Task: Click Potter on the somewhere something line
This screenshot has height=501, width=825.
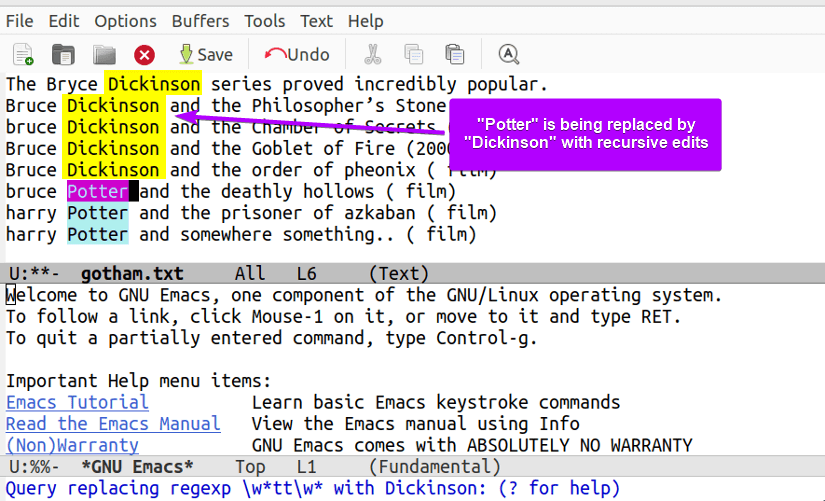Action: coord(98,235)
